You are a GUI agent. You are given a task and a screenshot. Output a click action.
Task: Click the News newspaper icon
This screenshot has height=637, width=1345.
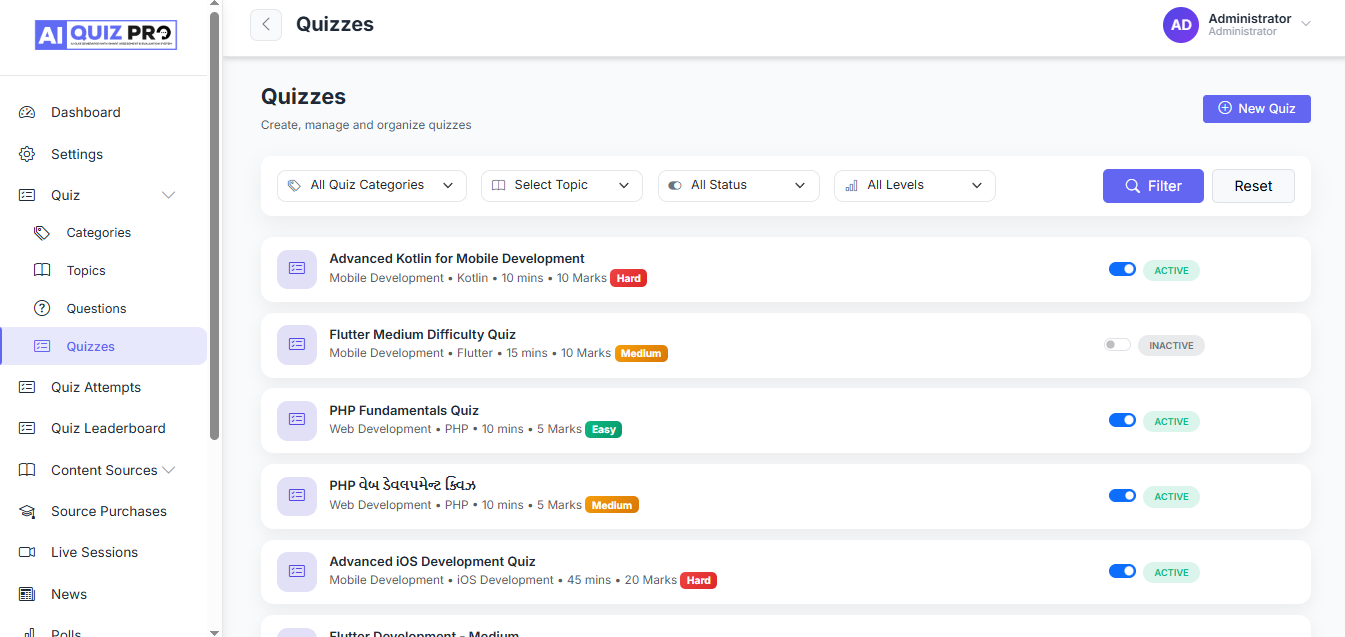[27, 594]
